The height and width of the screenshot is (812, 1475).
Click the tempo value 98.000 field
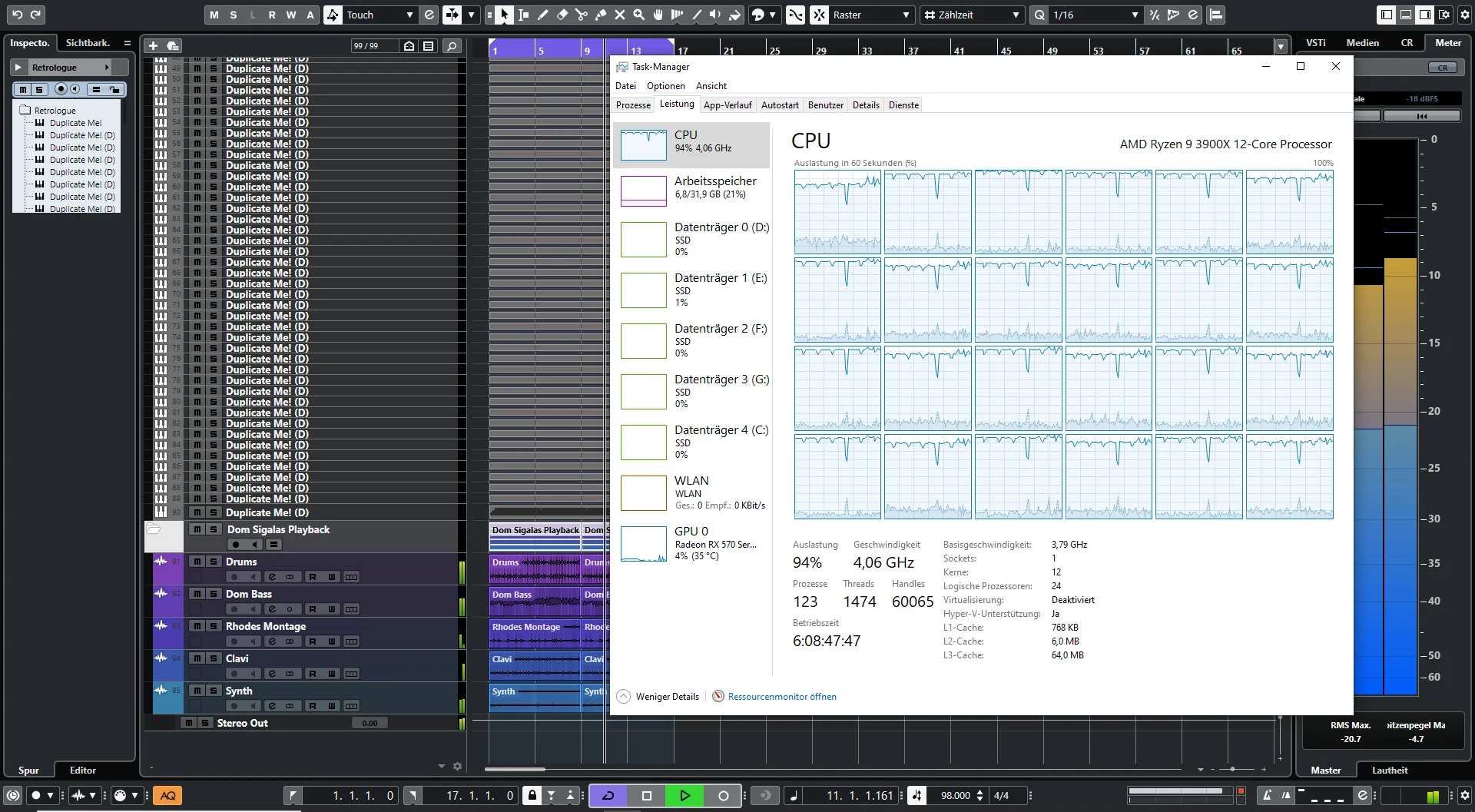click(x=955, y=796)
